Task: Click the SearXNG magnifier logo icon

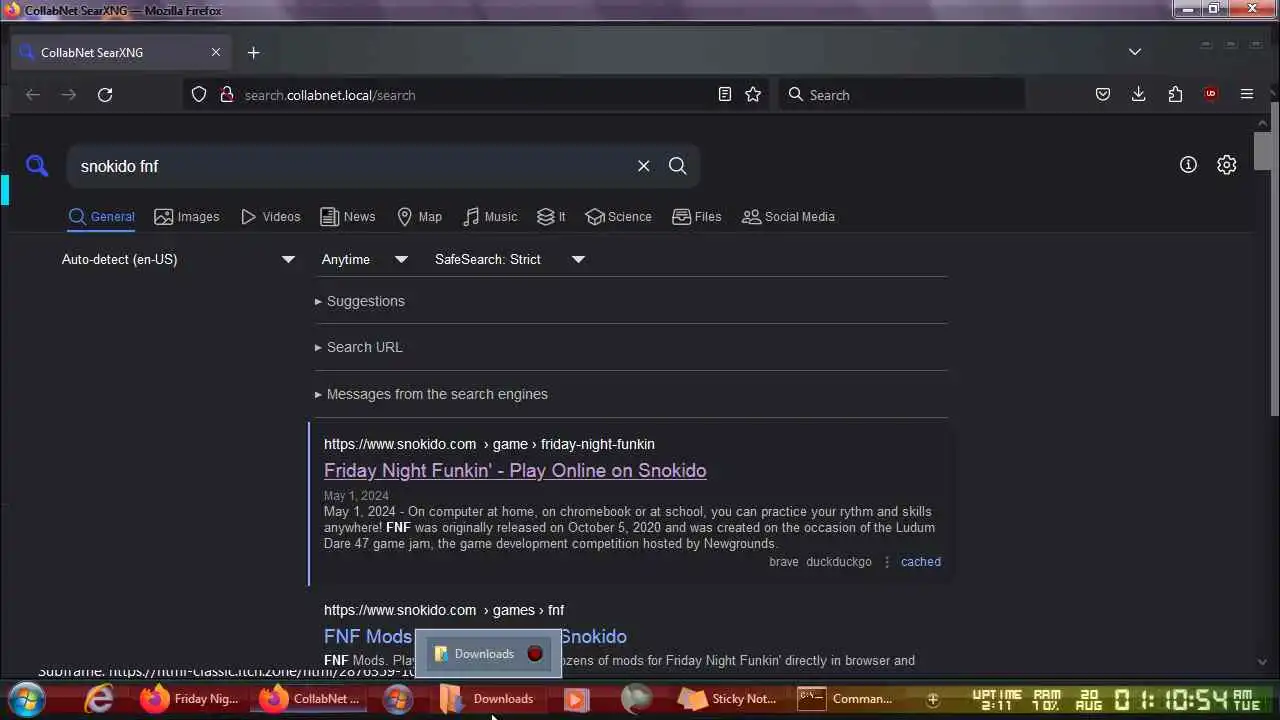Action: click(x=37, y=166)
